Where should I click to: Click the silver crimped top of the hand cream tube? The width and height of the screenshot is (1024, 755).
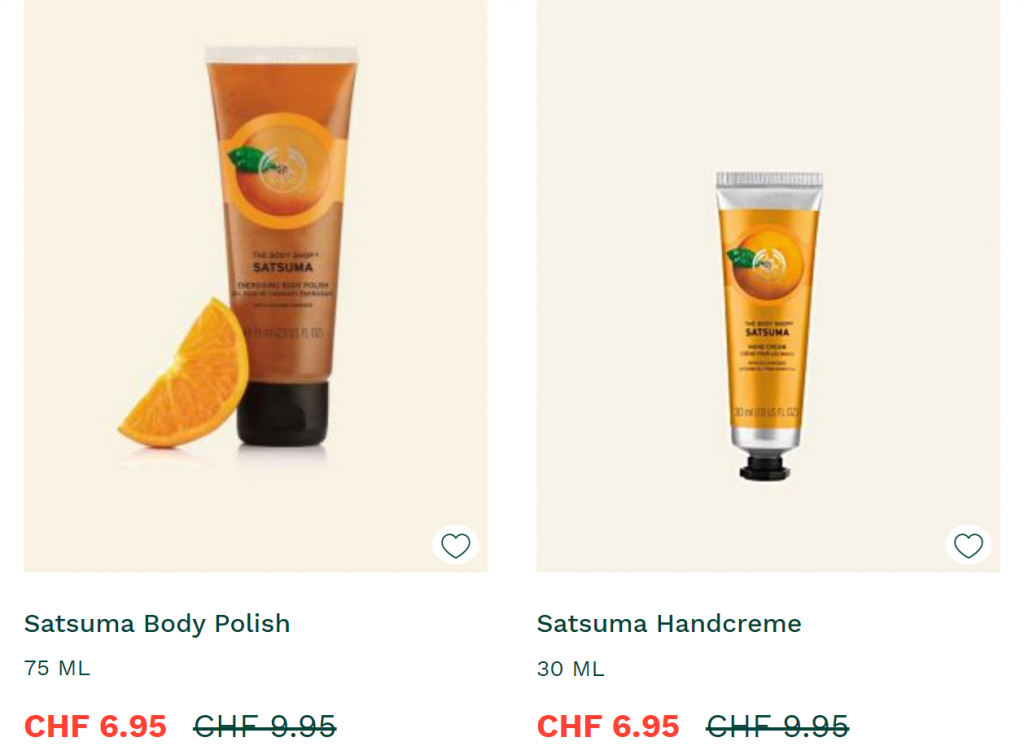coord(769,191)
